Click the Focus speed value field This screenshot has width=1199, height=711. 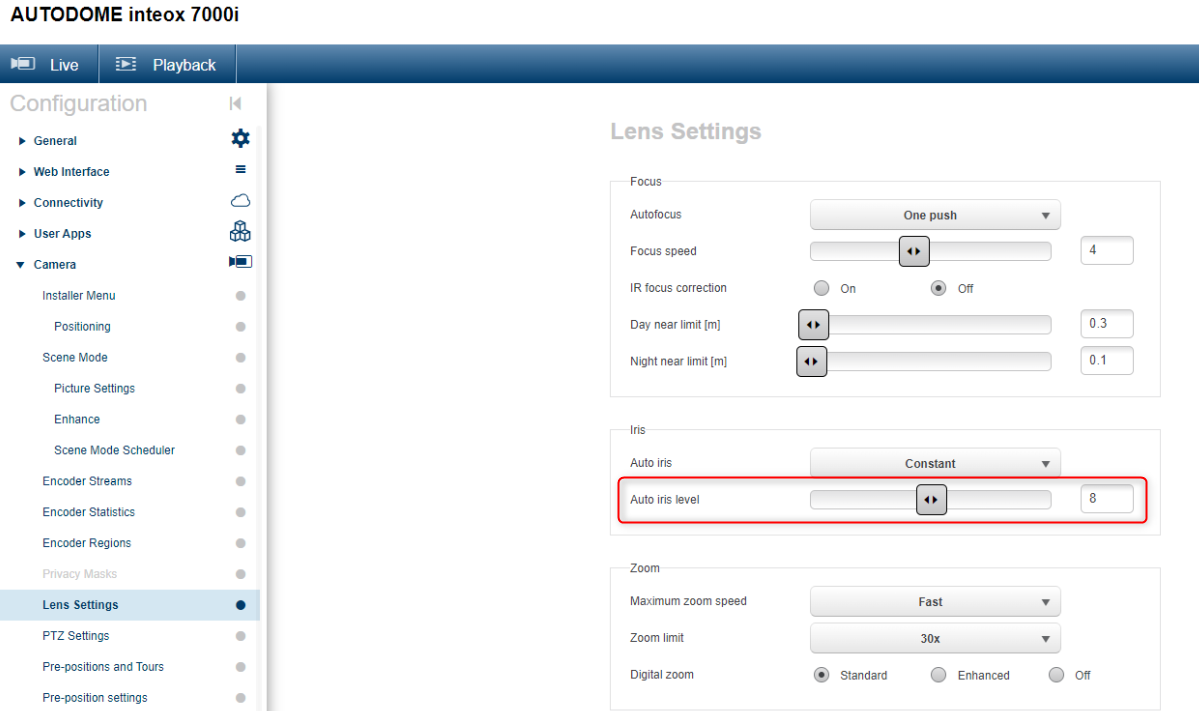[x=1106, y=251]
